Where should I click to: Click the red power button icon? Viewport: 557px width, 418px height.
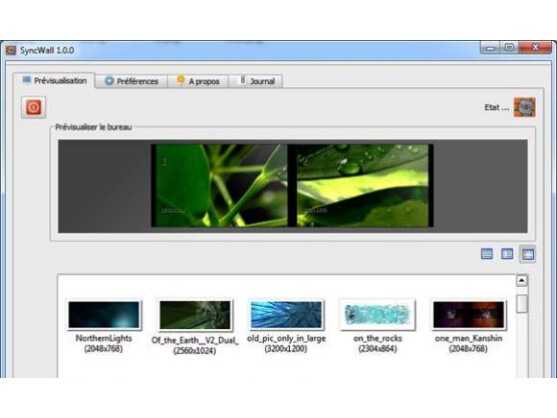(33, 107)
